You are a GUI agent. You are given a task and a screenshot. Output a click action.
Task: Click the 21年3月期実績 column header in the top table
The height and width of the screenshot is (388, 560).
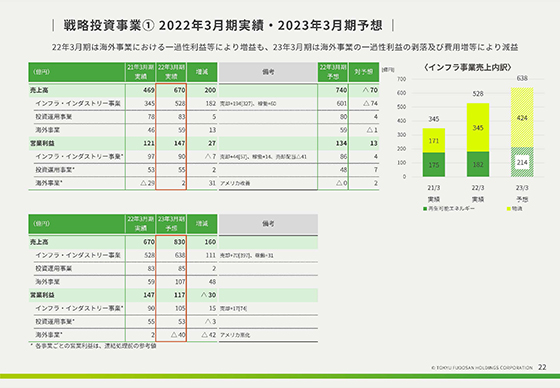(141, 72)
